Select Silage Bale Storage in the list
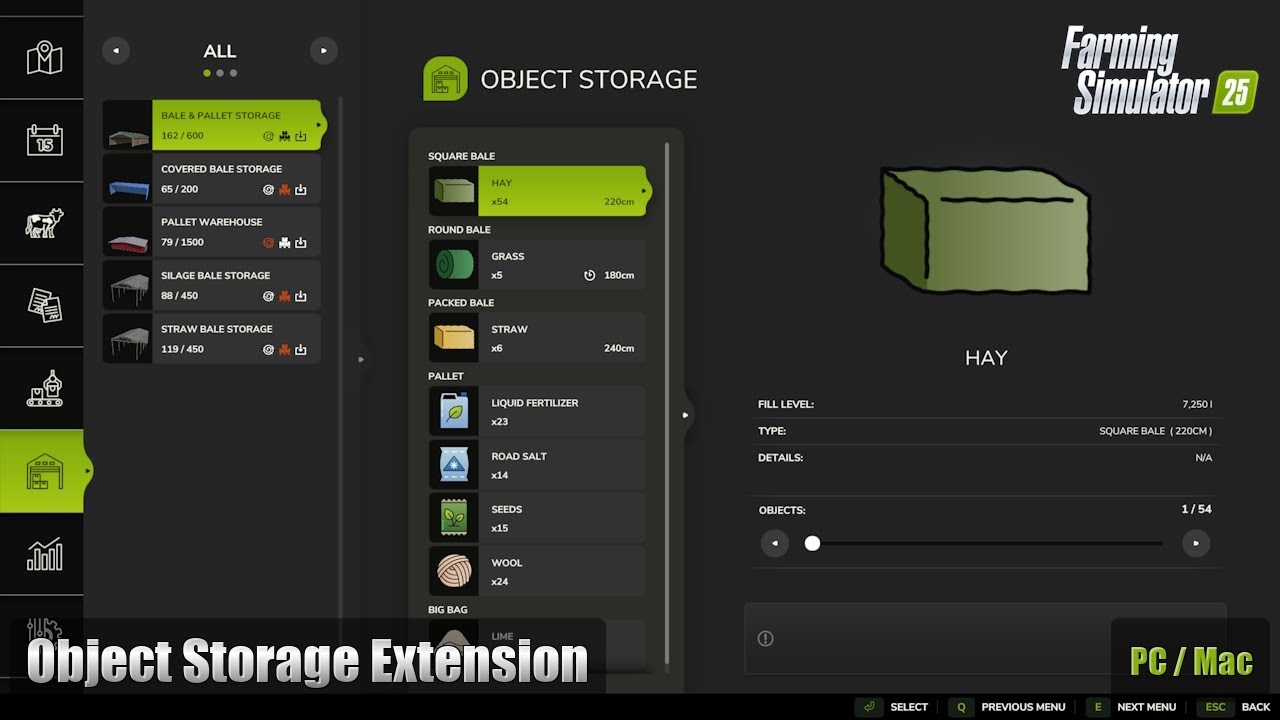The height and width of the screenshot is (720, 1280). pos(212,285)
